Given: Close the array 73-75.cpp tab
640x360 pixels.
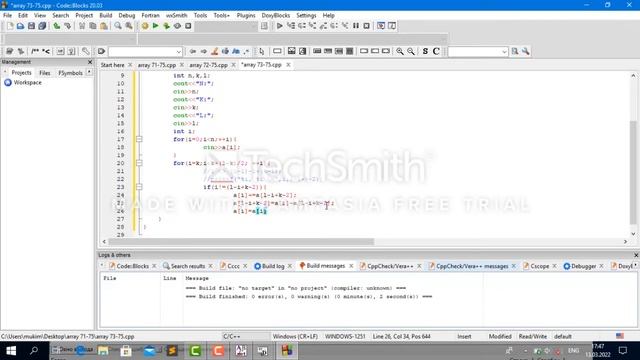Looking at the screenshot, I should point(288,65).
